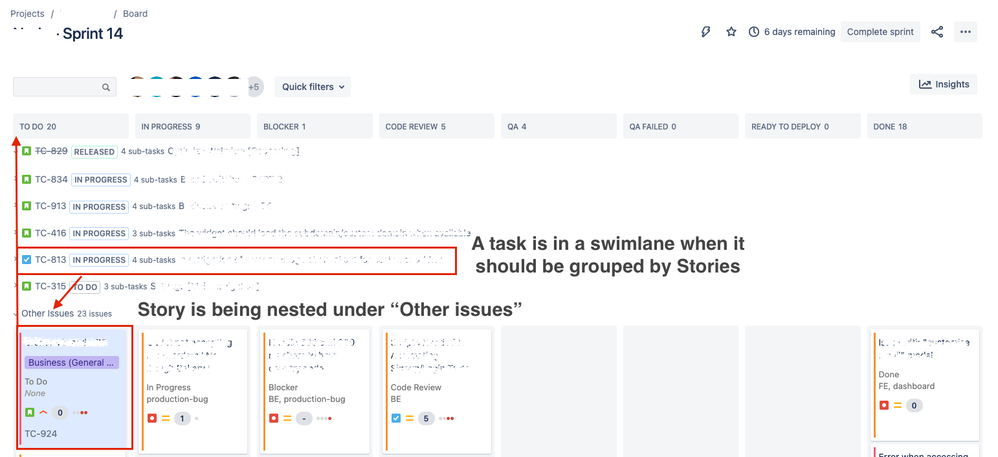Image resolution: width=998 pixels, height=457 pixels.
Task: Click the BLOCKER 1 column header
Action: (314, 126)
